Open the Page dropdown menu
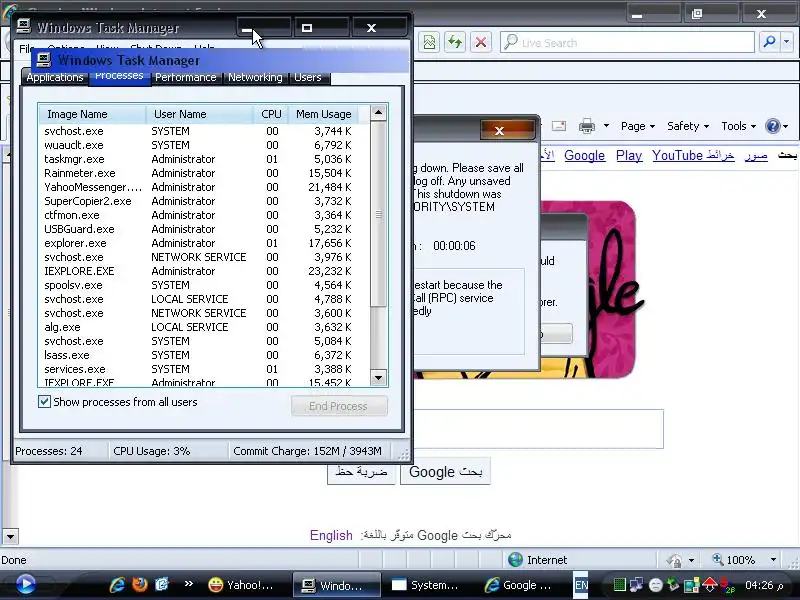Image resolution: width=800 pixels, height=600 pixels. click(x=638, y=126)
